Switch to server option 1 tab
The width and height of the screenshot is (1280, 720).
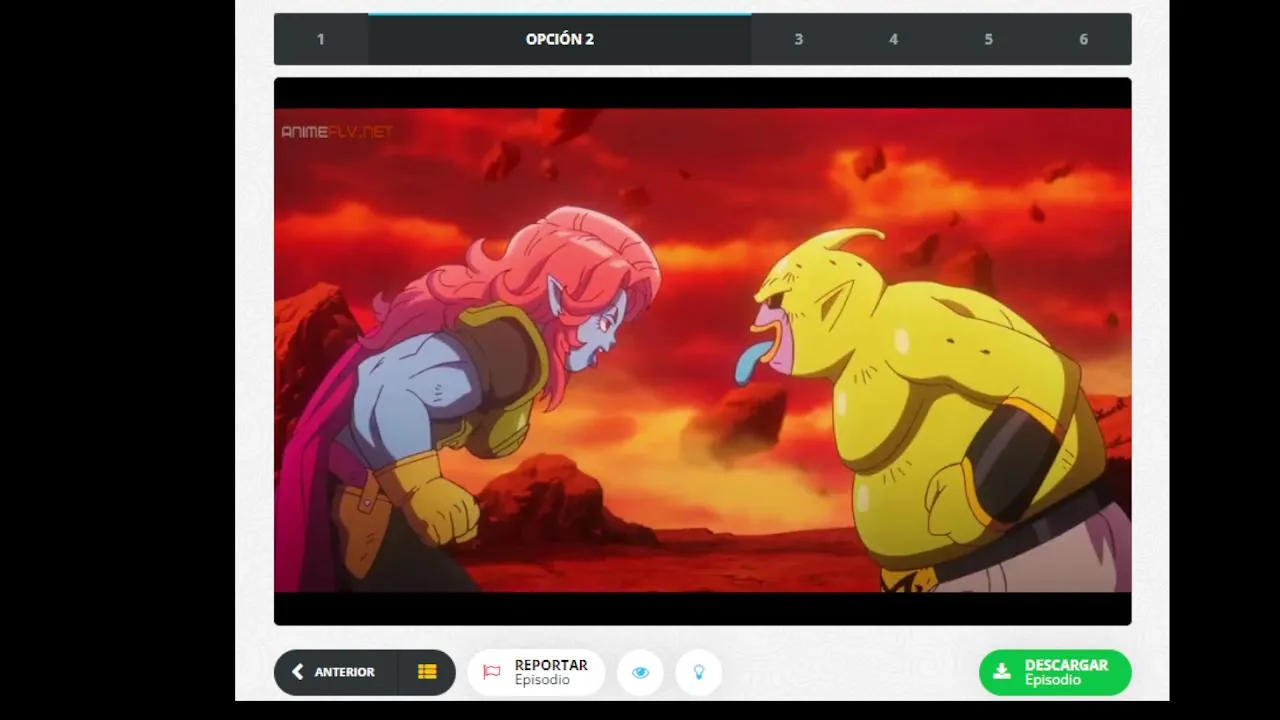[x=321, y=39]
